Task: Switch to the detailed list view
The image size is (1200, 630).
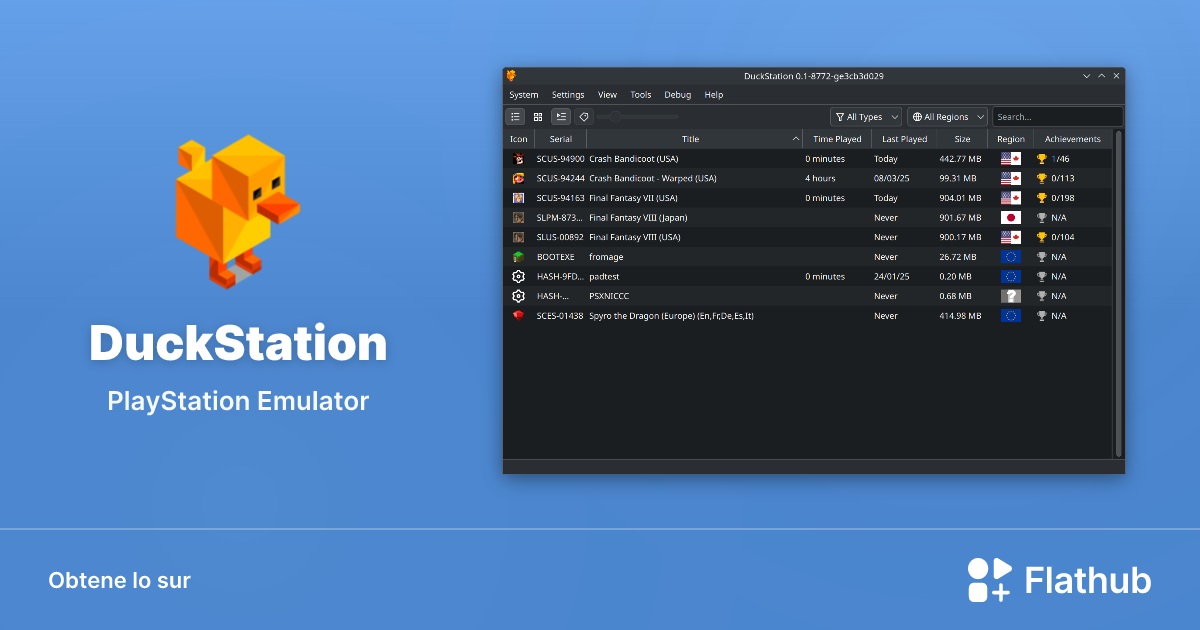Action: pos(515,116)
